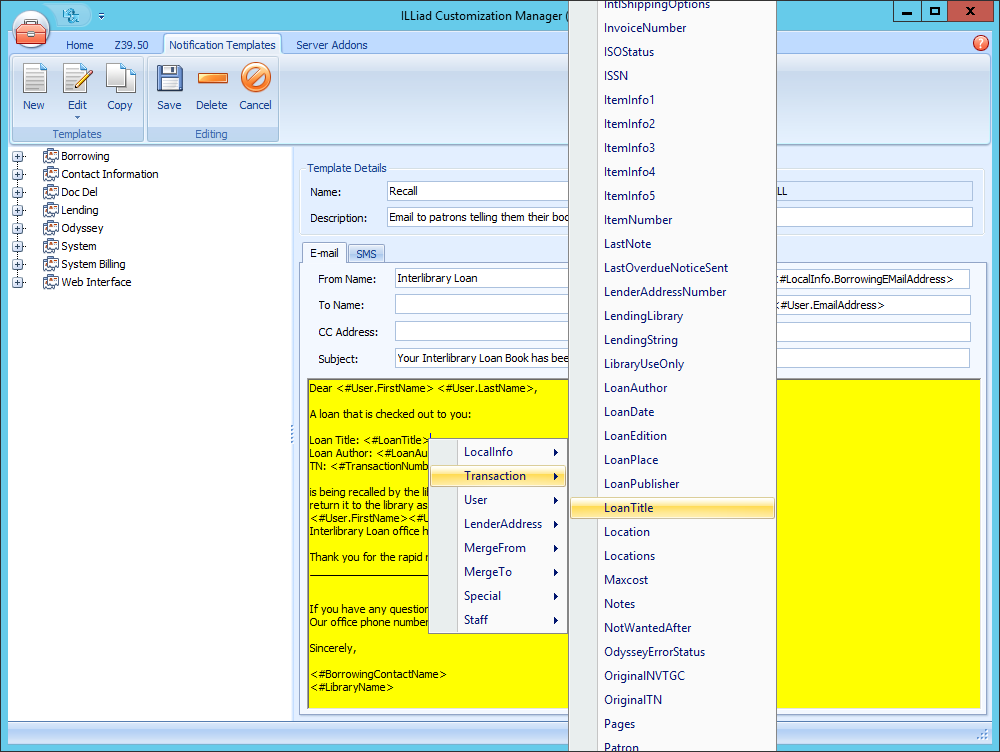Select the Borrowing templates icon in the tree
This screenshot has width=1000, height=752.
50,156
